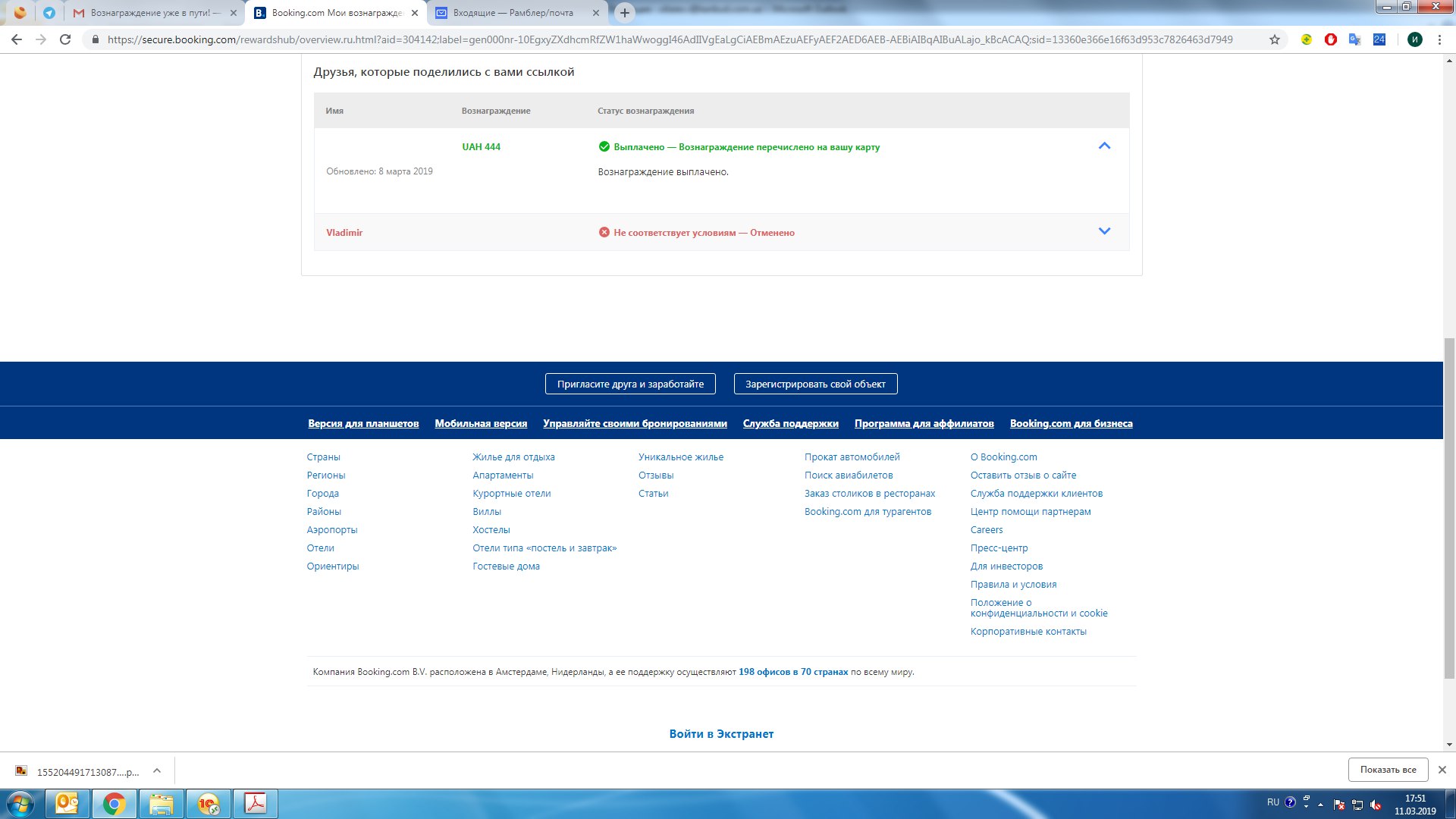Collapse the UAH 444 reward row
1456x819 pixels.
[1104, 146]
